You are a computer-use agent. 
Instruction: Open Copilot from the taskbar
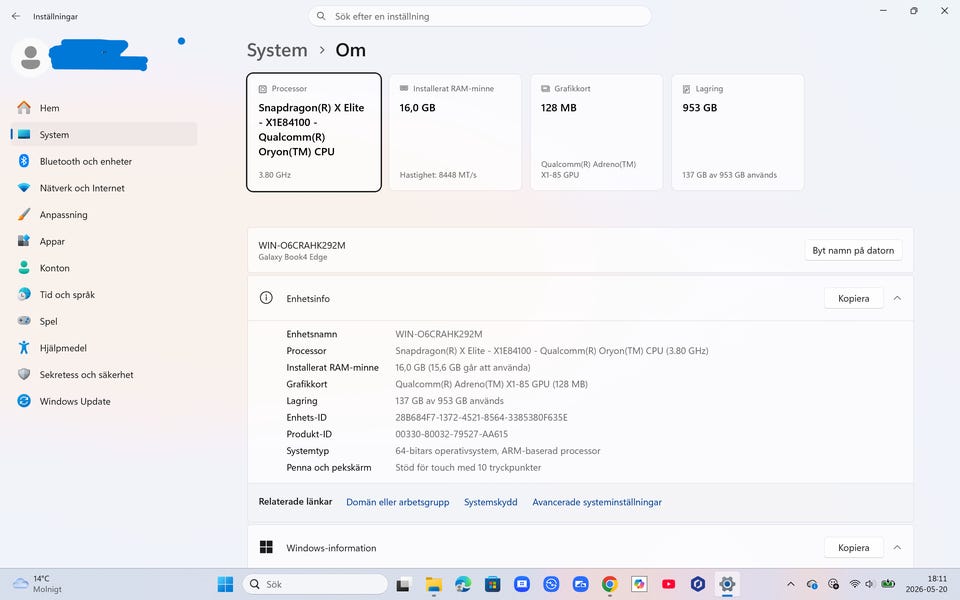point(639,584)
